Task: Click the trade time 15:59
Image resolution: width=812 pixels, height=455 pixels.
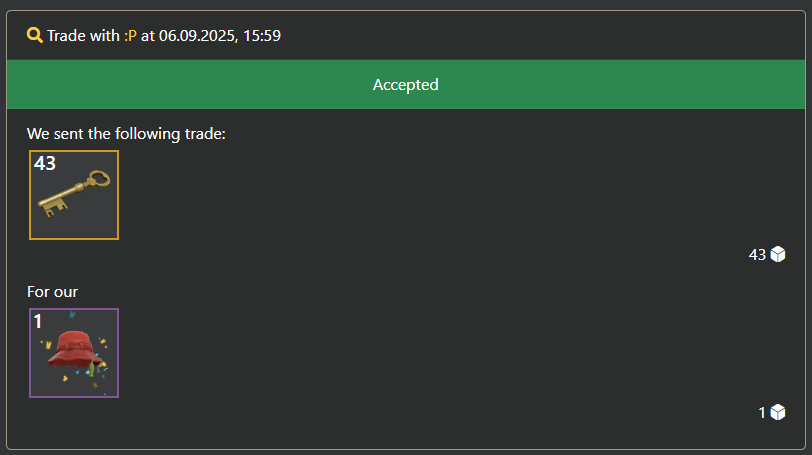Action: [x=262, y=36]
